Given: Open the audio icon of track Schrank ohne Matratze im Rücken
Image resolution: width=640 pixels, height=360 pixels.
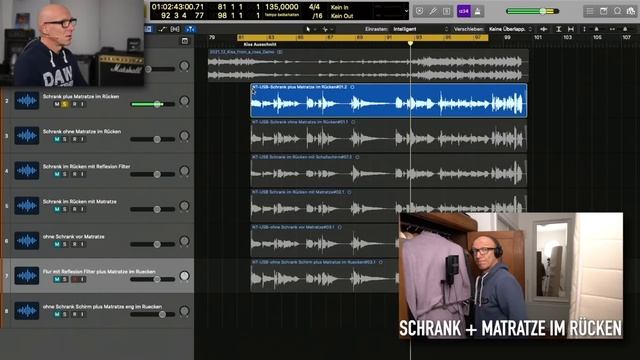Looking at the screenshot, I should (27, 136).
